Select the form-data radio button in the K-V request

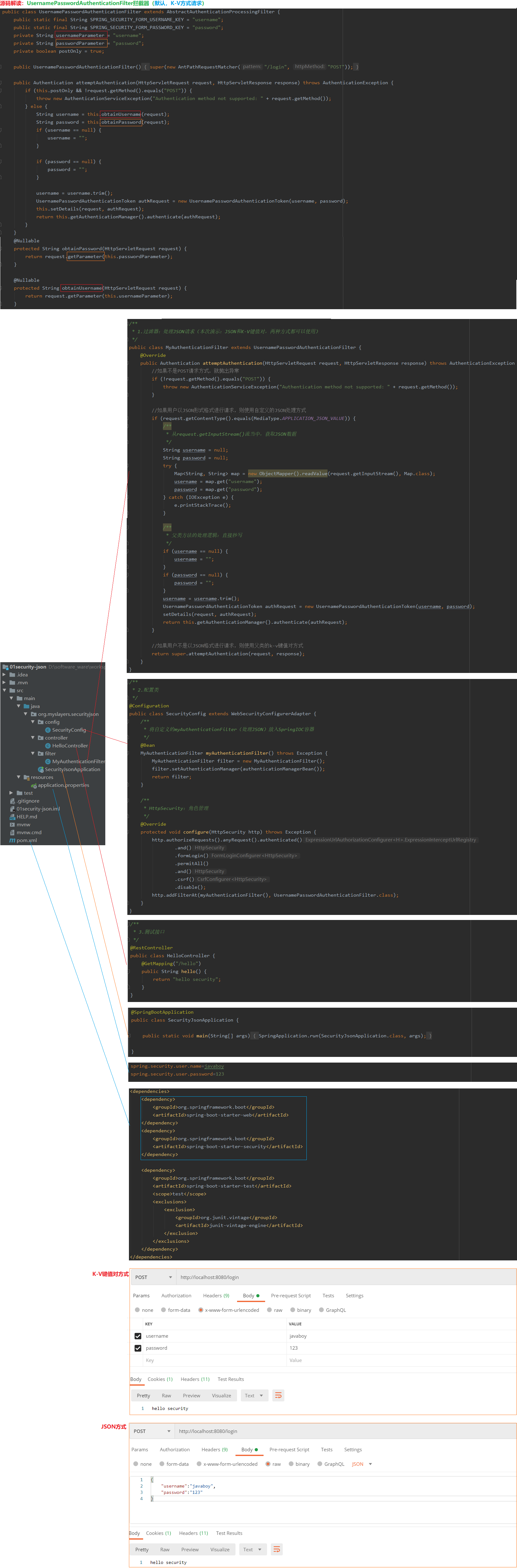pyautogui.click(x=164, y=1310)
